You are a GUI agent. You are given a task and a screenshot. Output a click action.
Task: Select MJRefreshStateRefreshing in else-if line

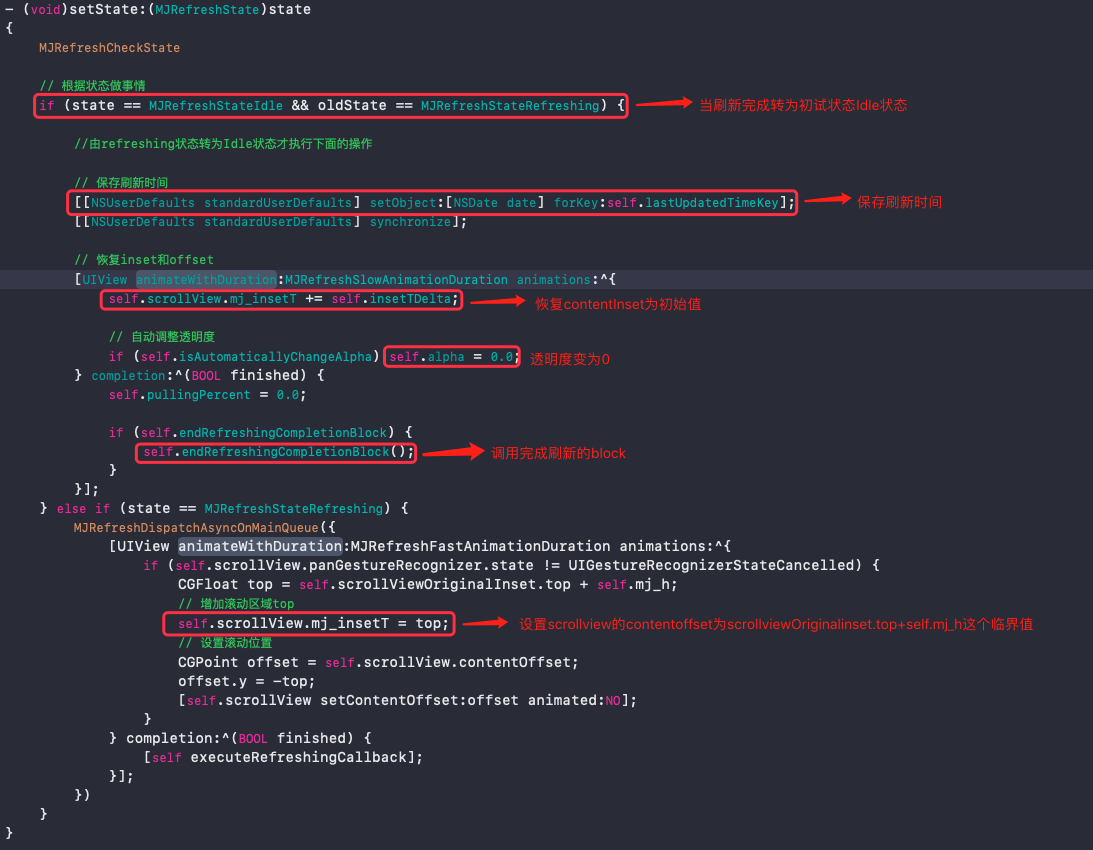tap(293, 508)
